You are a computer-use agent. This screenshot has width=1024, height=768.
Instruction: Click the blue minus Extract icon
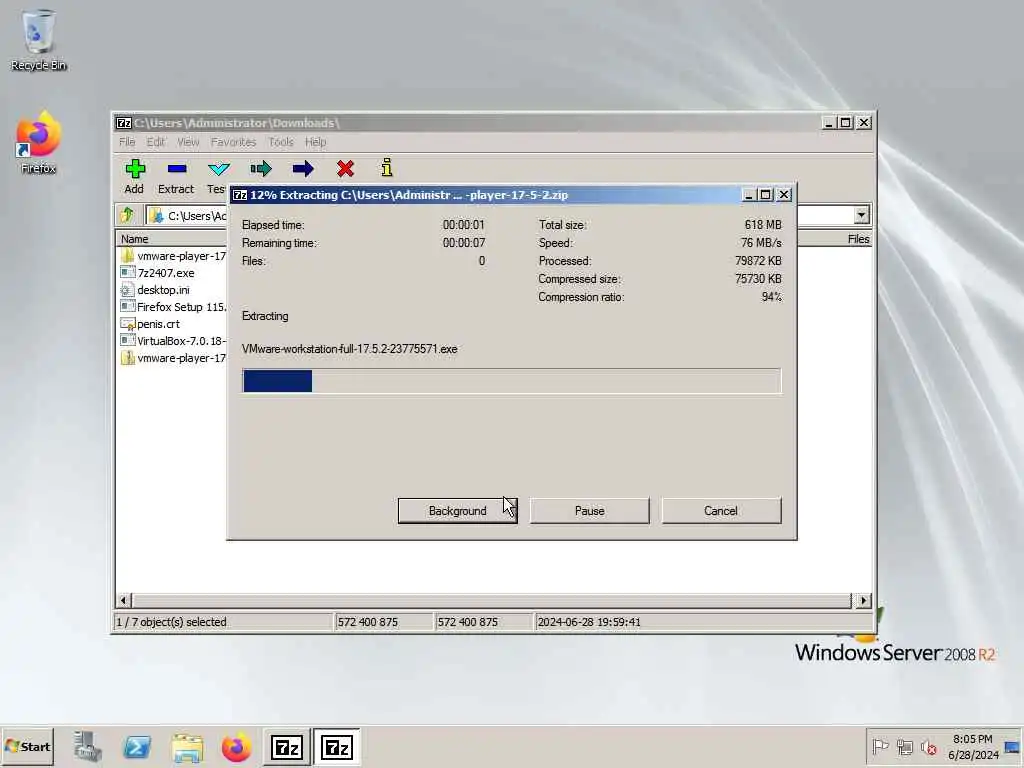[176, 169]
